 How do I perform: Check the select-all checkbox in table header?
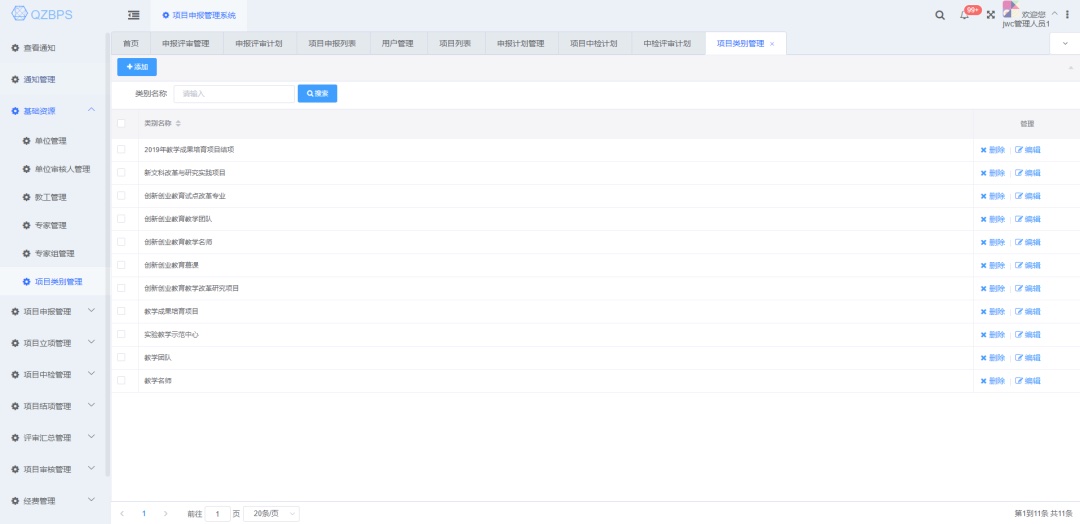coord(121,123)
